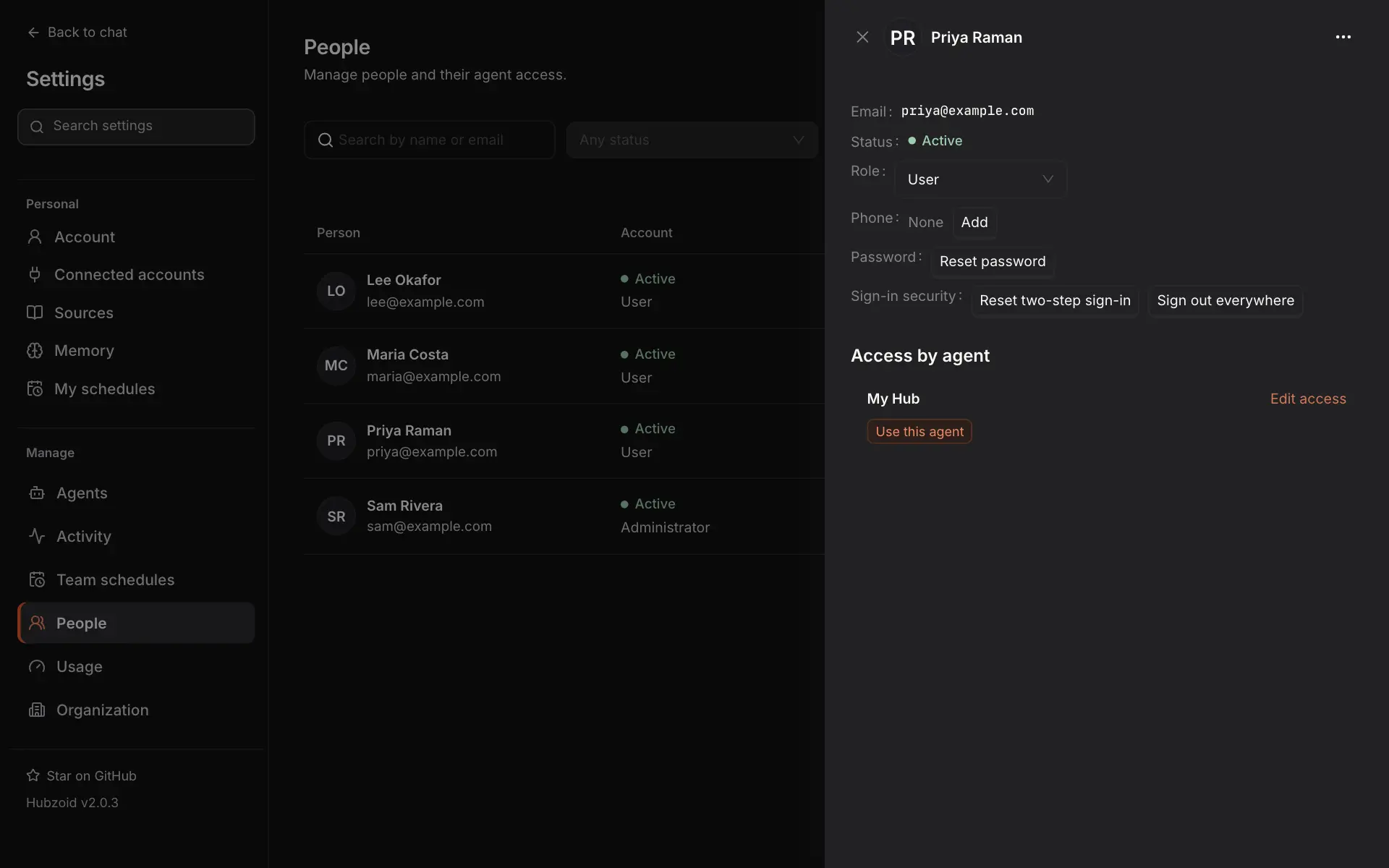Click the Memory brain icon
Image resolution: width=1389 pixels, height=868 pixels.
[x=35, y=351]
